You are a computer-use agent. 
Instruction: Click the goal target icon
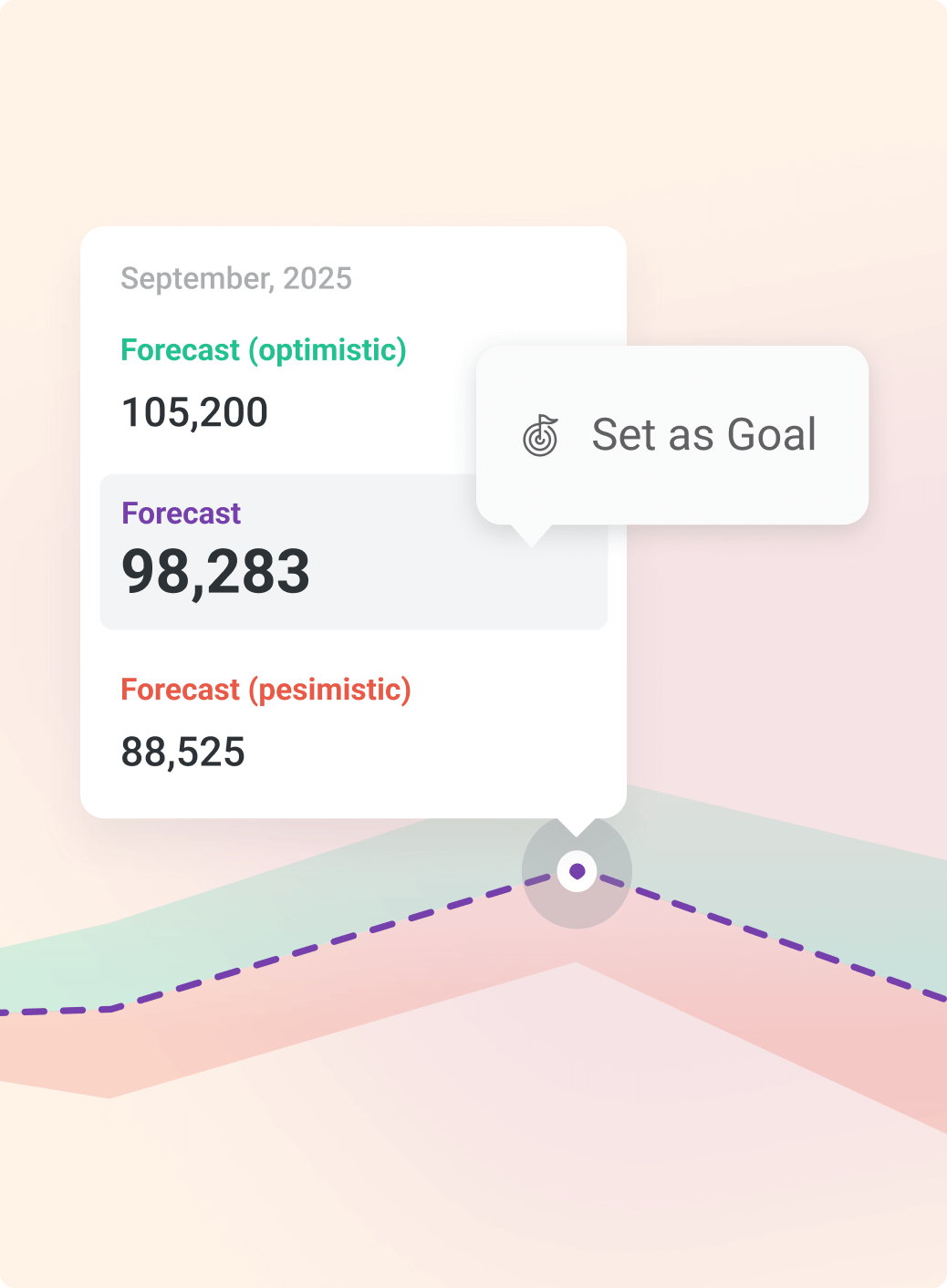coord(540,435)
